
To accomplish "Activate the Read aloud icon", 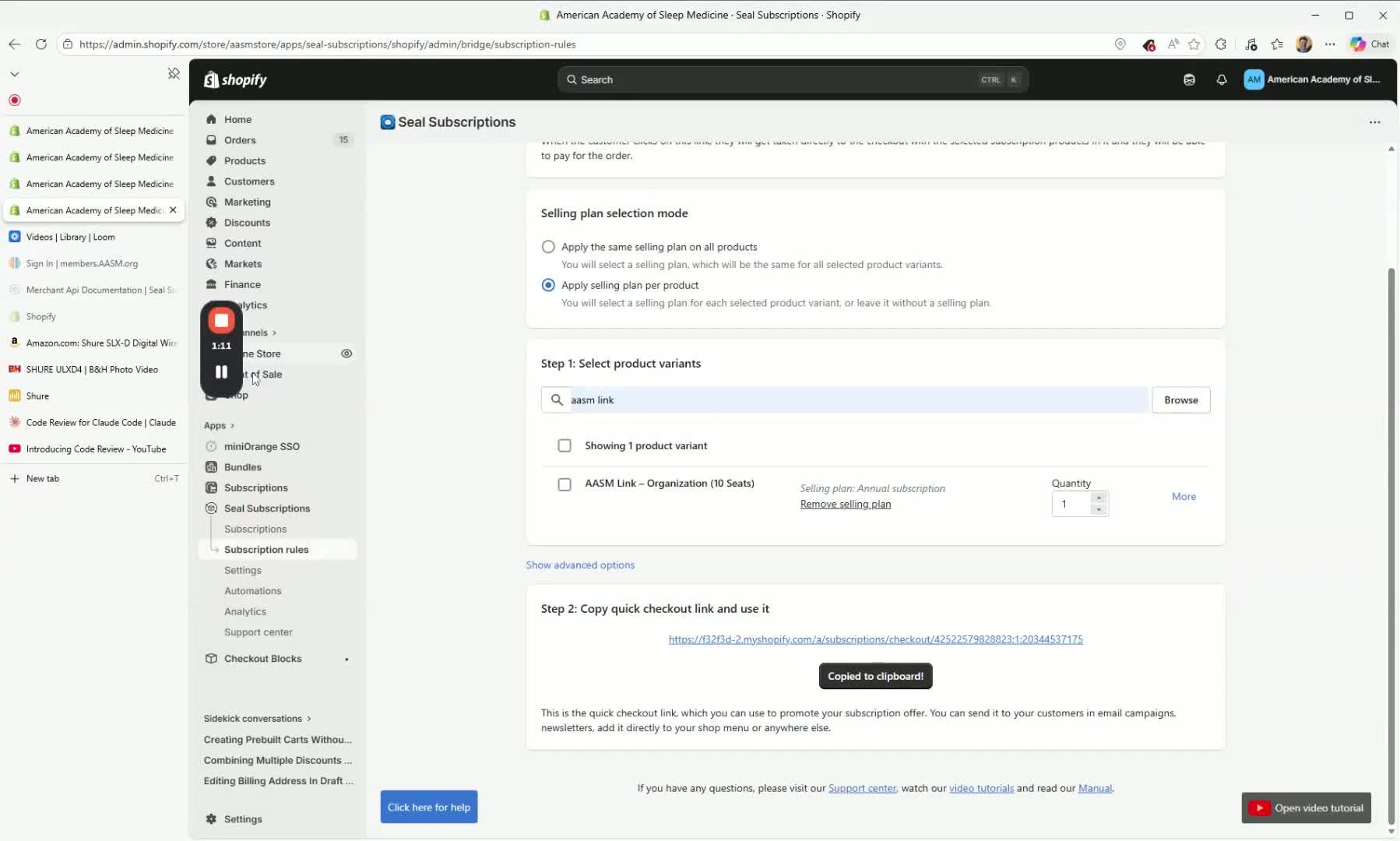I will (1173, 44).
